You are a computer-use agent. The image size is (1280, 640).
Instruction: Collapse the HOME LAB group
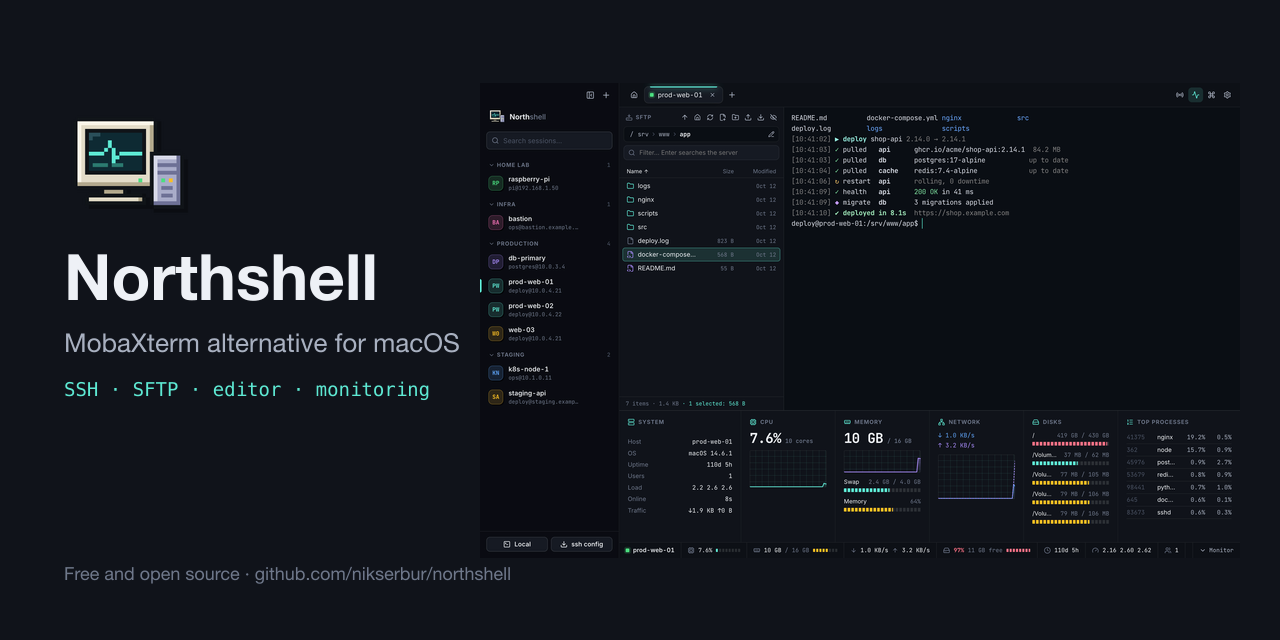coord(549,165)
